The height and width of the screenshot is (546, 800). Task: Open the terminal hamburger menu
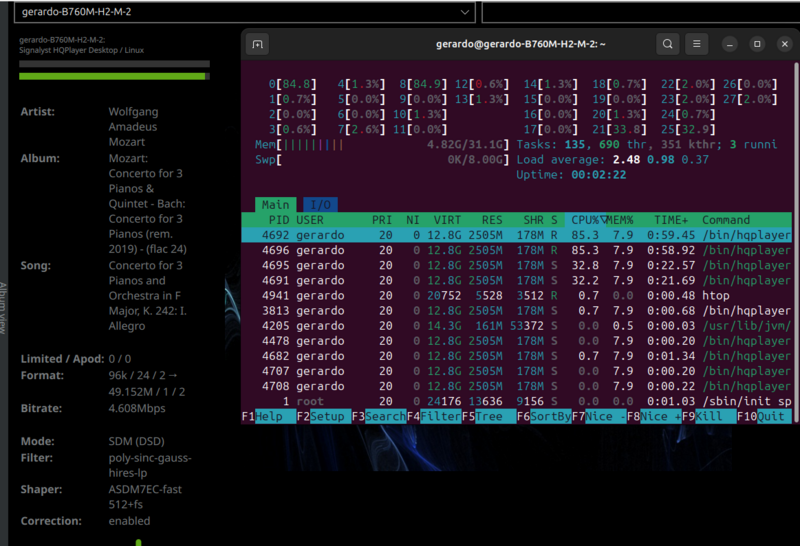pyautogui.click(x=698, y=44)
